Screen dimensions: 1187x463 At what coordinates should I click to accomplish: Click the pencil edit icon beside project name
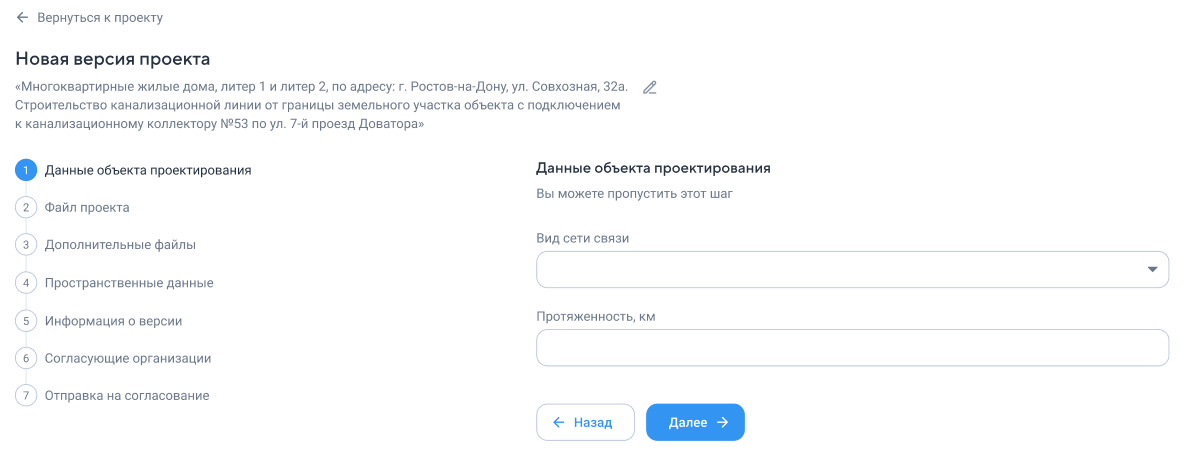click(650, 87)
